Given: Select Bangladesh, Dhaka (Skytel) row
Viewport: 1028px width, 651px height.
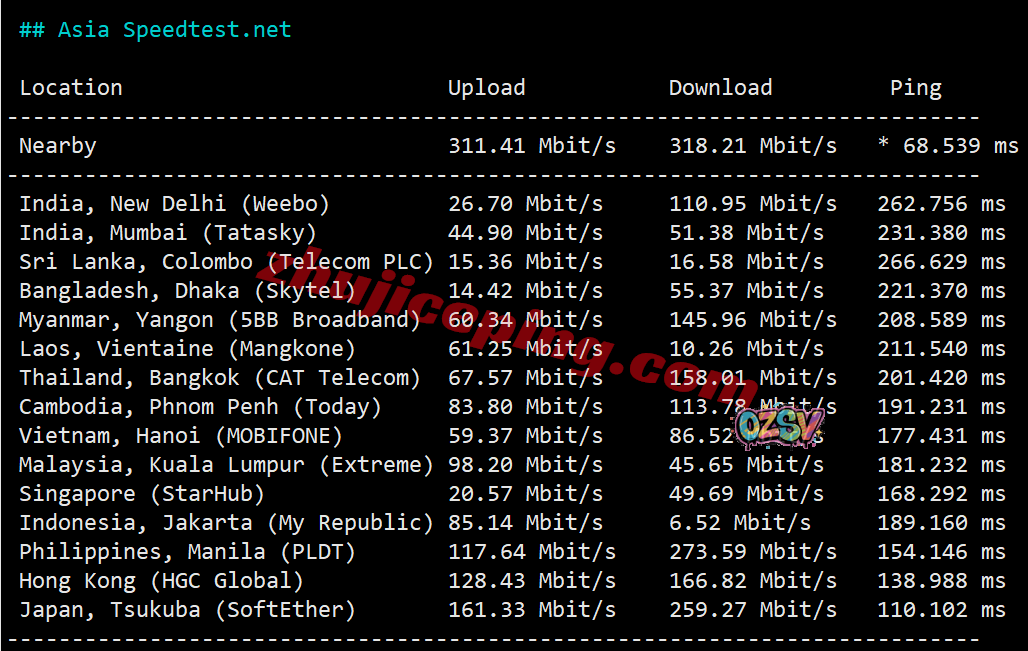Looking at the screenshot, I should [x=187, y=291].
